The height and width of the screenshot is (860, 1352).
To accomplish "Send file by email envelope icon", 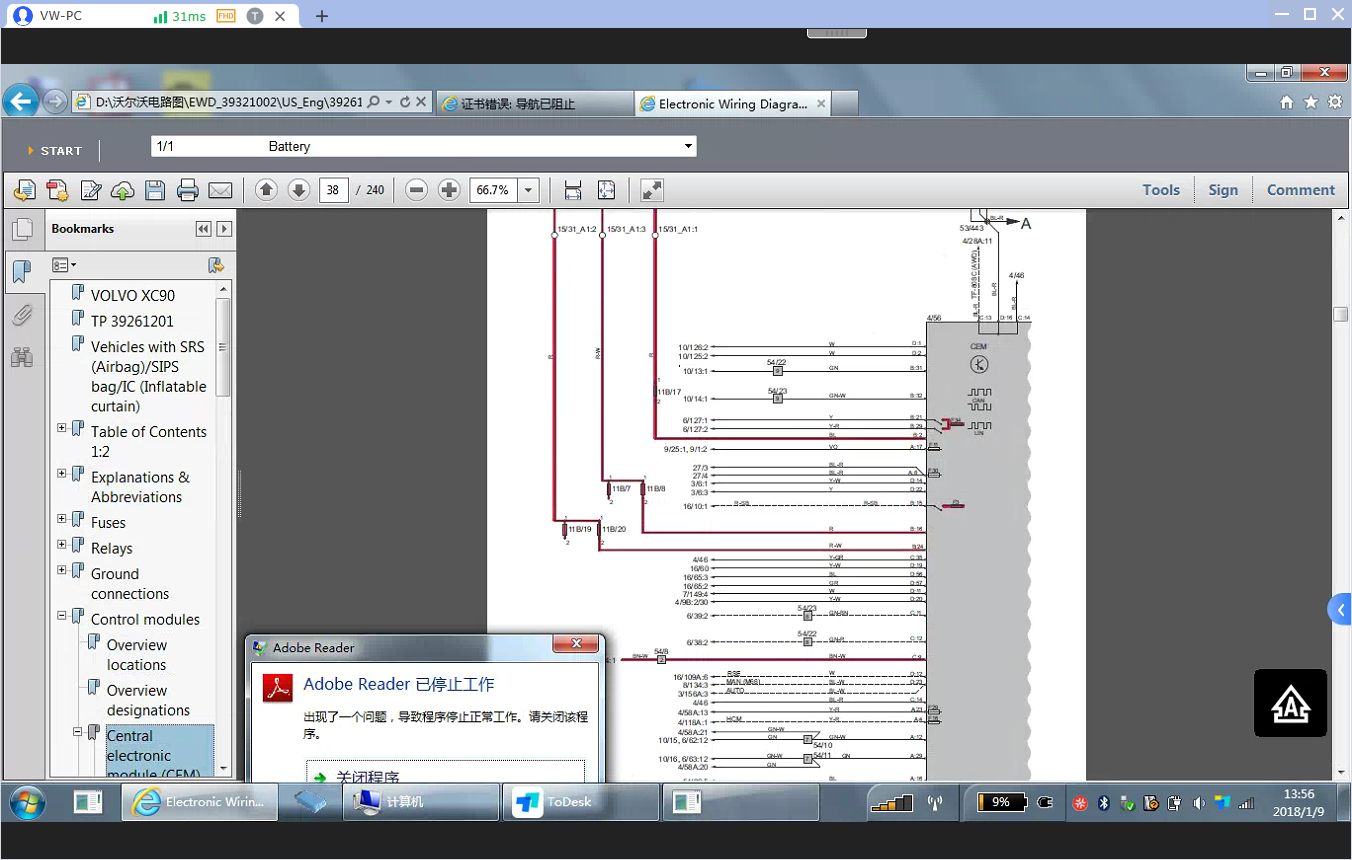I will pos(220,190).
